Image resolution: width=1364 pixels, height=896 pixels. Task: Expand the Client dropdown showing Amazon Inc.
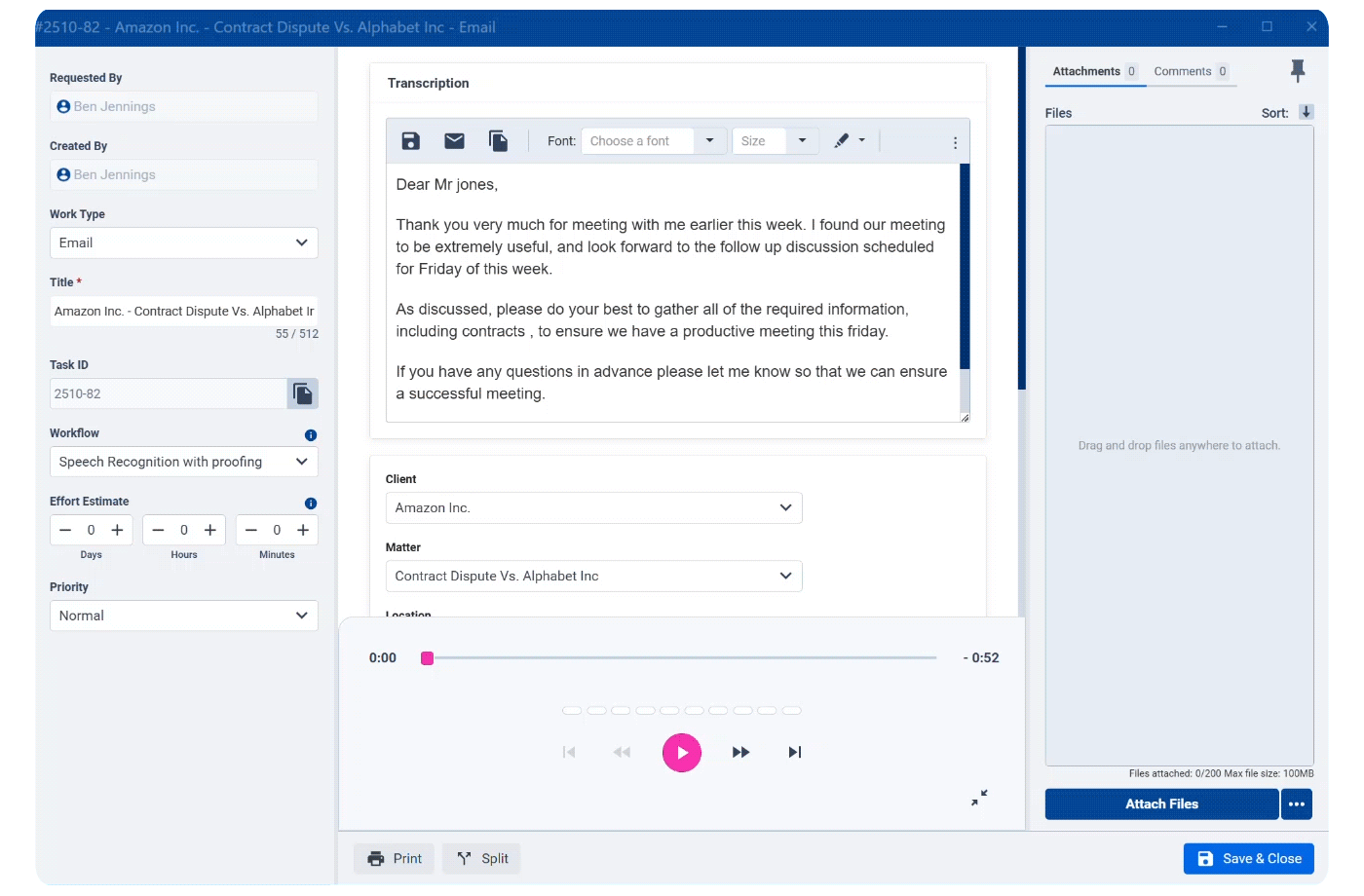pos(594,508)
